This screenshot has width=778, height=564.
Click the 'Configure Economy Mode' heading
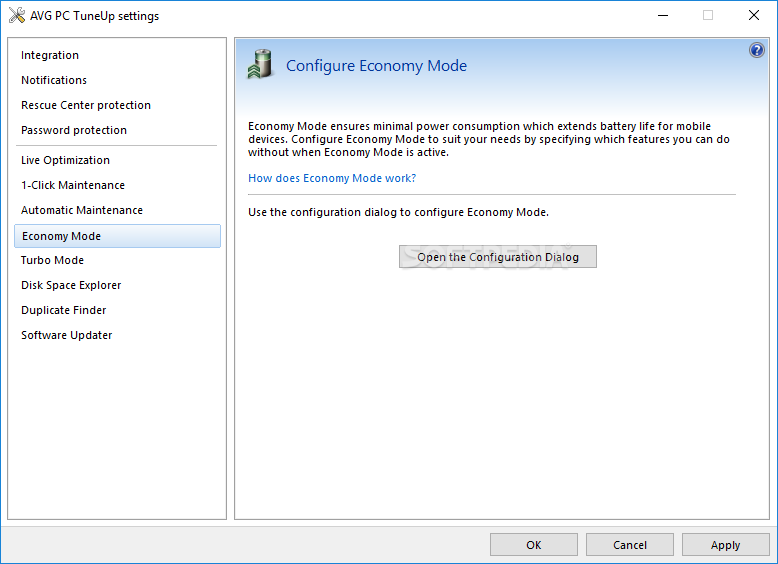click(x=376, y=65)
